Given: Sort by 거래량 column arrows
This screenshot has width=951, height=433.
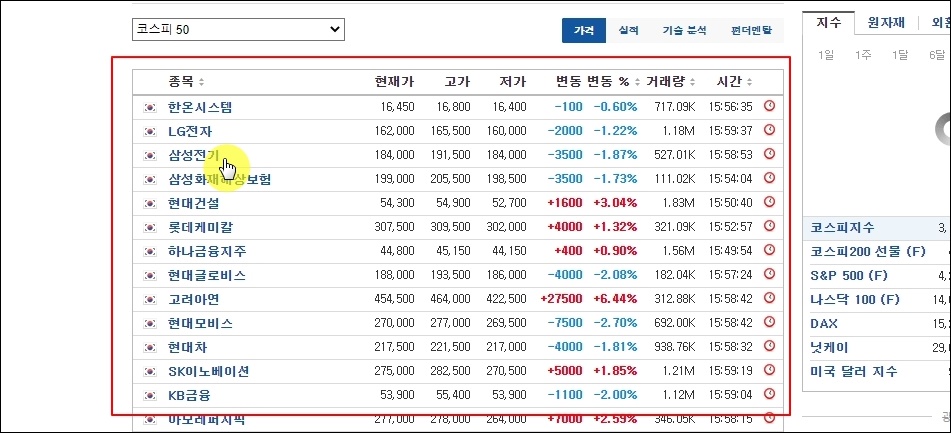Looking at the screenshot, I should pyautogui.click(x=693, y=82).
